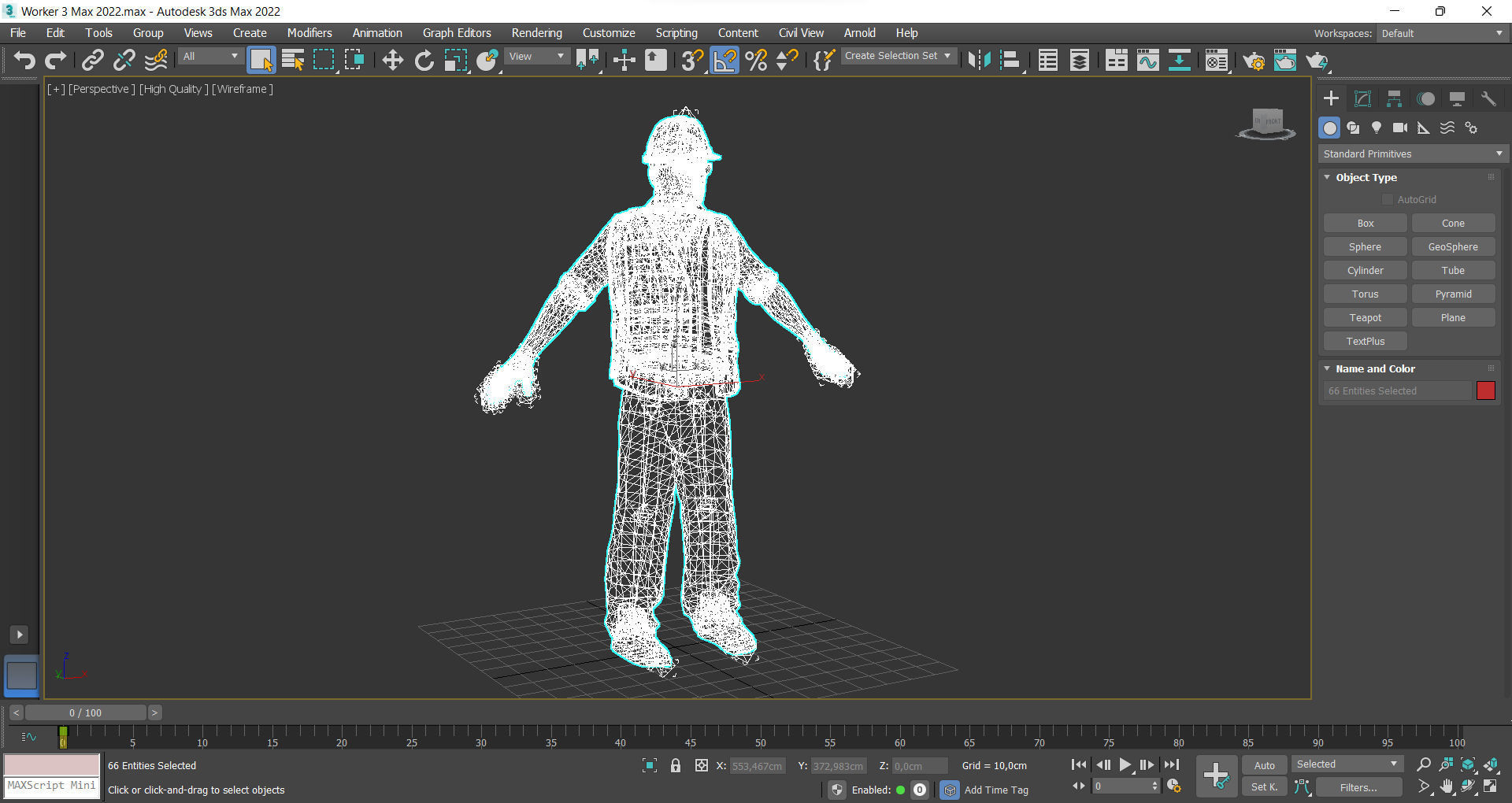The image size is (1512, 803).
Task: Open the View coordinate system dropdown
Action: [536, 57]
